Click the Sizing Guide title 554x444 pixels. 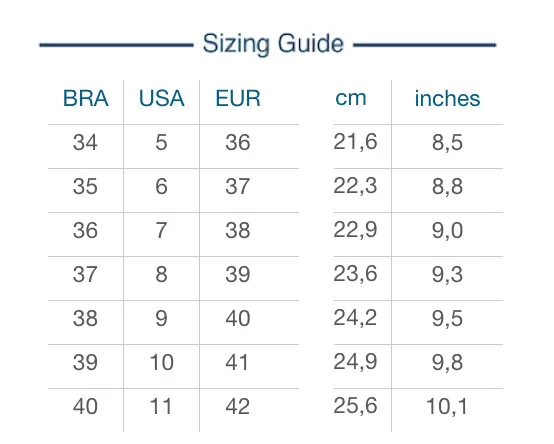(x=273, y=44)
